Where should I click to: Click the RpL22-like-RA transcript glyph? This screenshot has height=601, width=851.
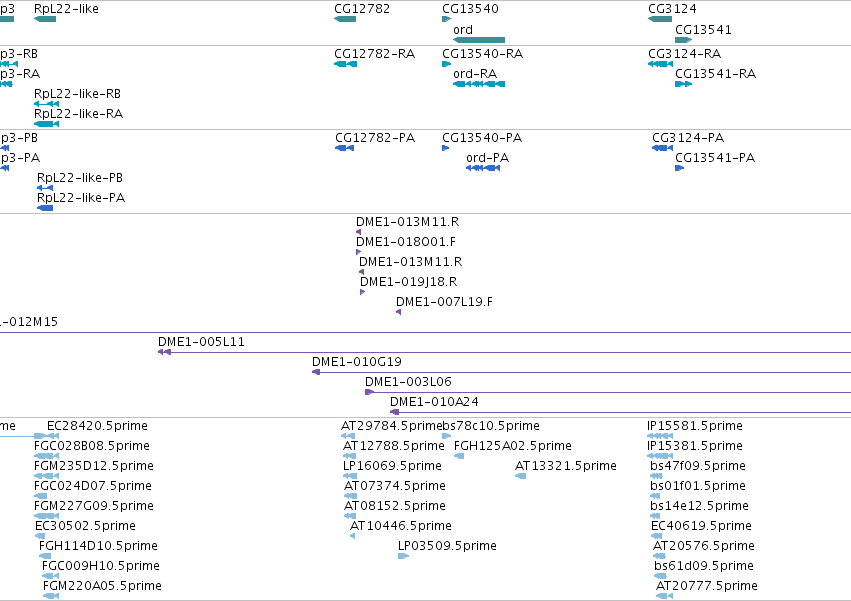click(46, 124)
